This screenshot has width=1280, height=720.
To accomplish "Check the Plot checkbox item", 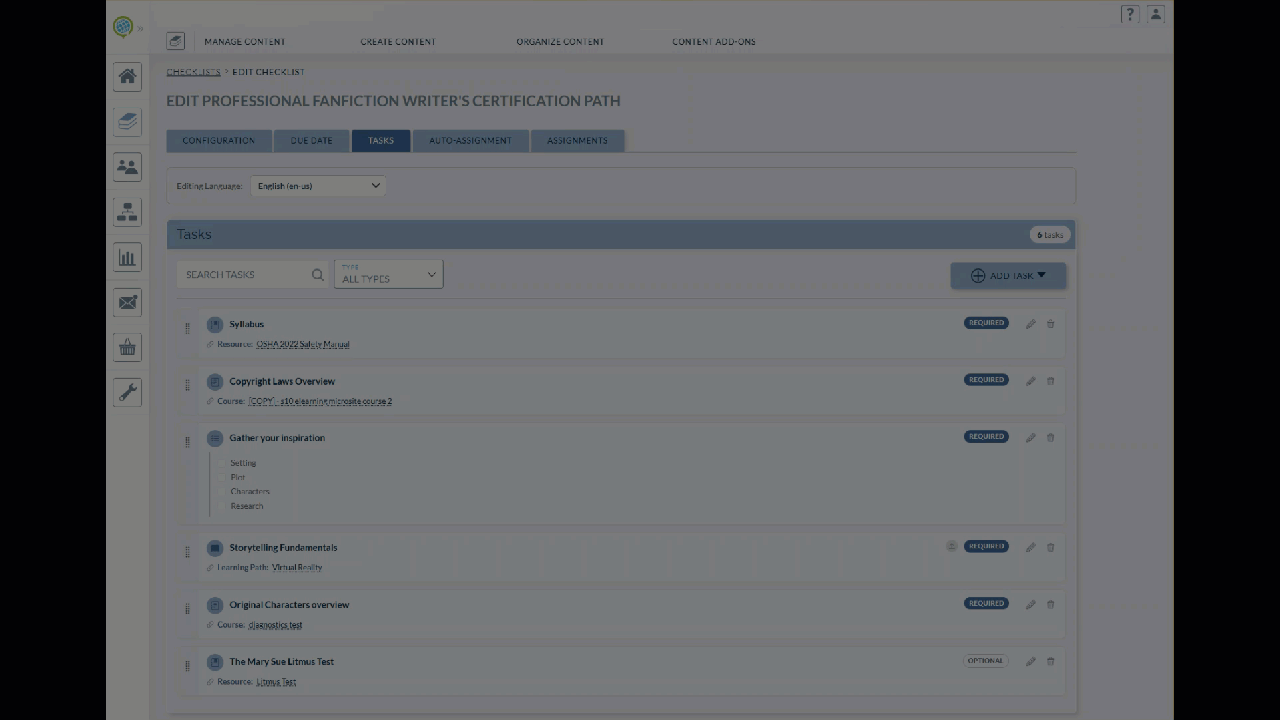I will [x=223, y=477].
